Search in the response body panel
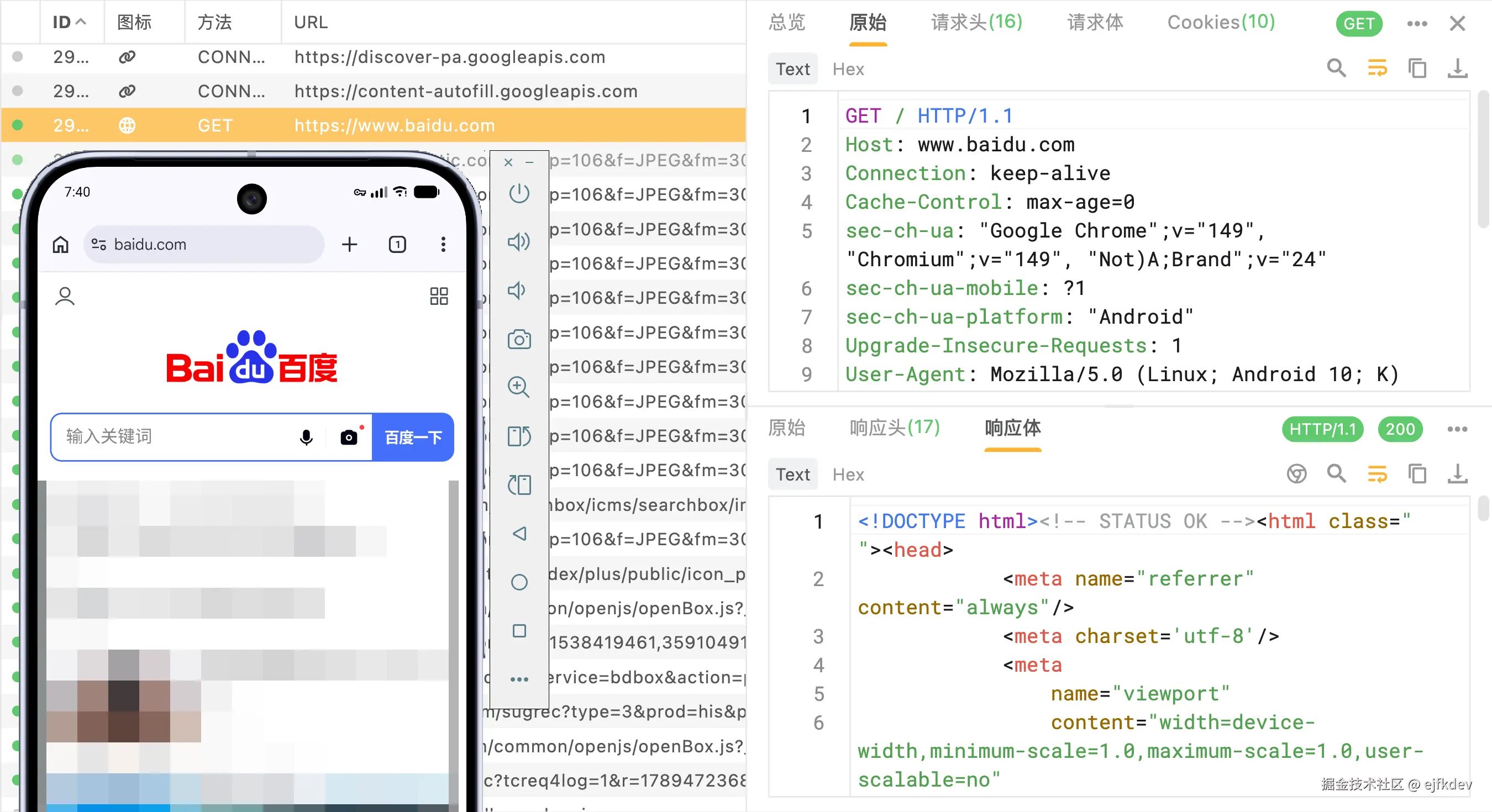 1337,474
